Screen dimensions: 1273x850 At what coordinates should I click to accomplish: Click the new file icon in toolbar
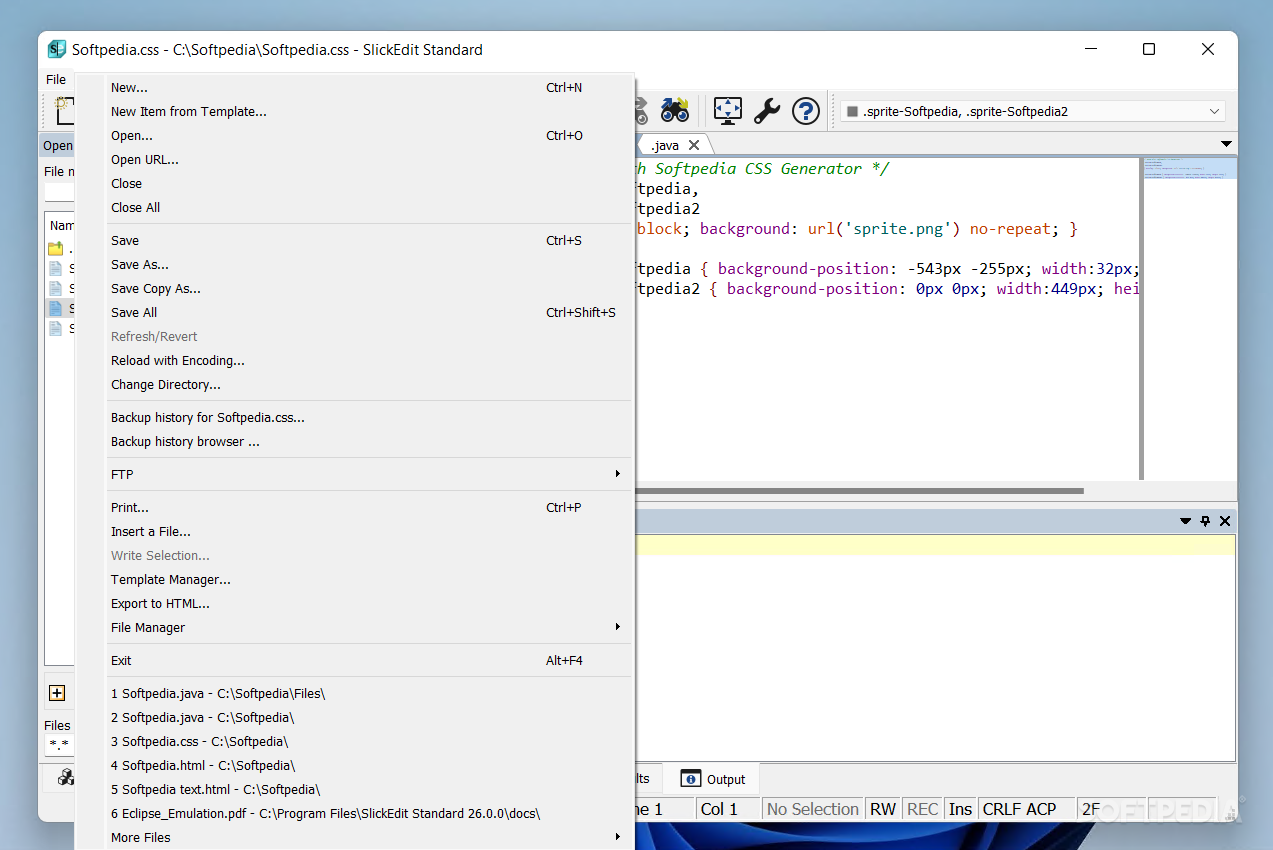[x=64, y=110]
